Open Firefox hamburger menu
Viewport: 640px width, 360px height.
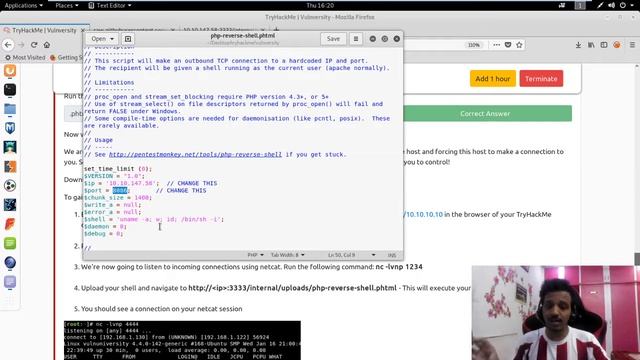point(632,45)
